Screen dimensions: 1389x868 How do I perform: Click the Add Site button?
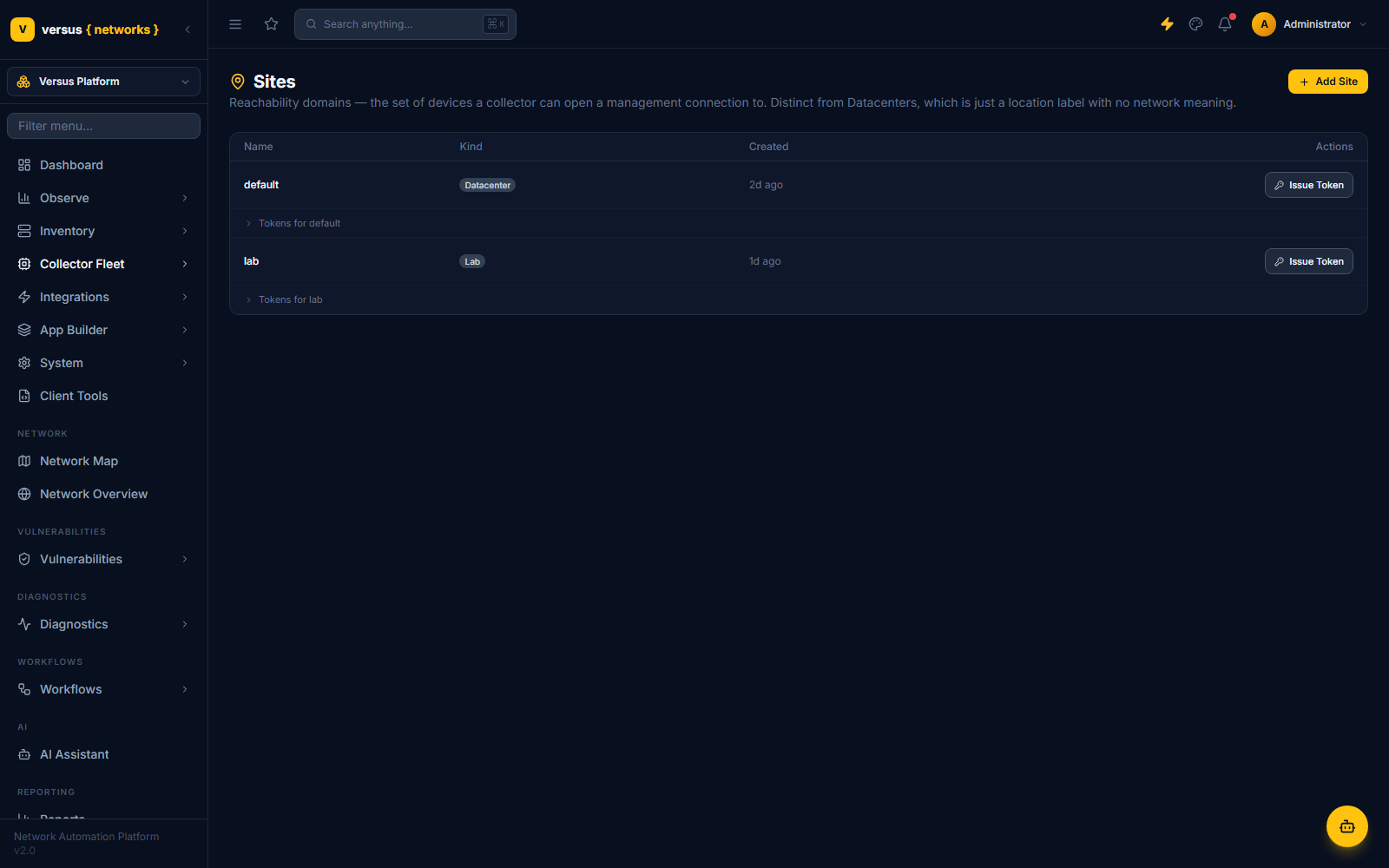[1327, 82]
